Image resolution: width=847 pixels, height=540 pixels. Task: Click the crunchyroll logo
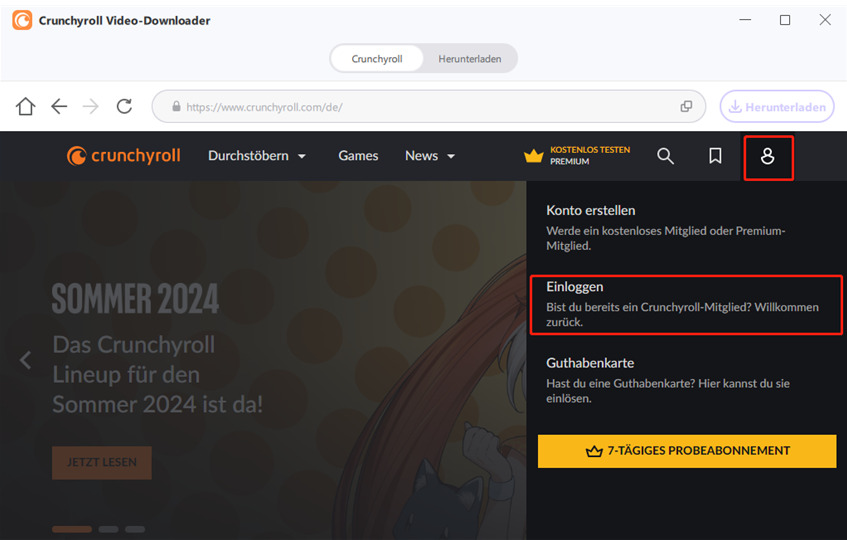(124, 156)
